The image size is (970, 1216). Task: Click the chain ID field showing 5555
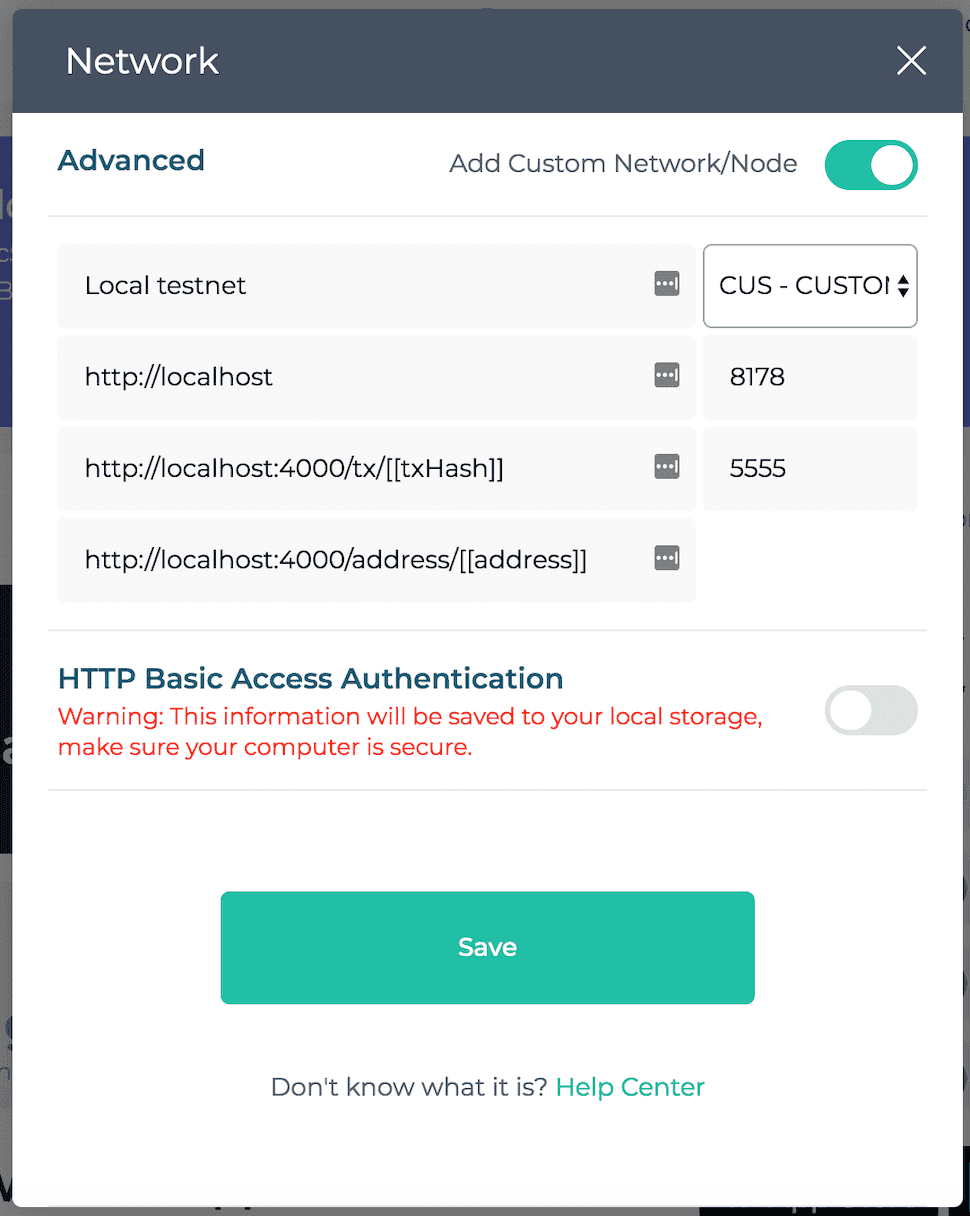tap(810, 468)
